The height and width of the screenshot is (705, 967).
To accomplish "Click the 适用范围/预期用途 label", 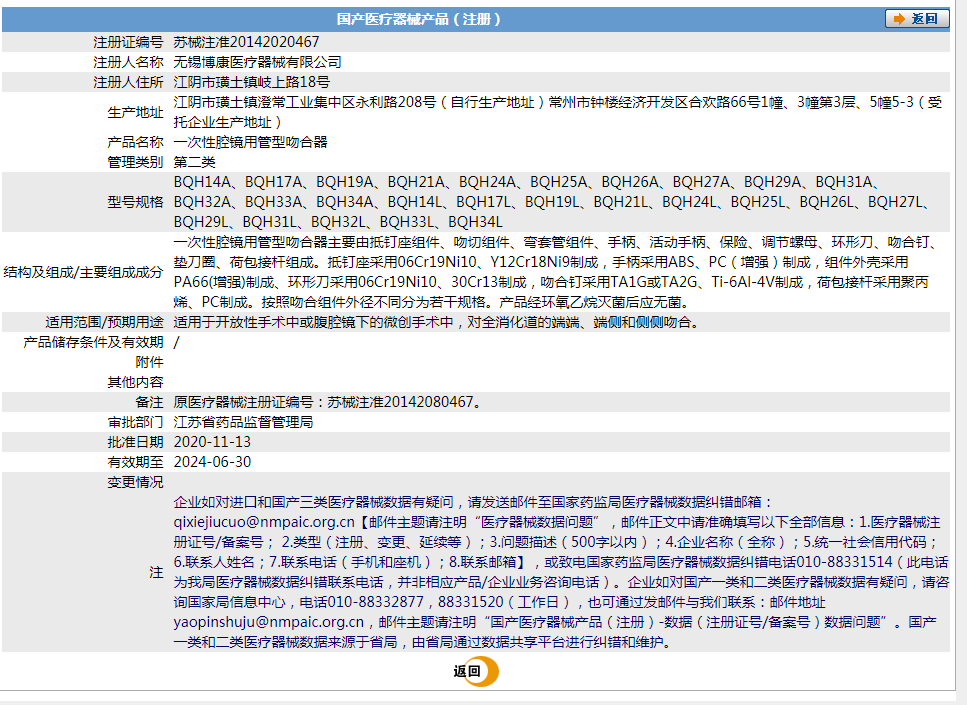I will (x=104, y=322).
